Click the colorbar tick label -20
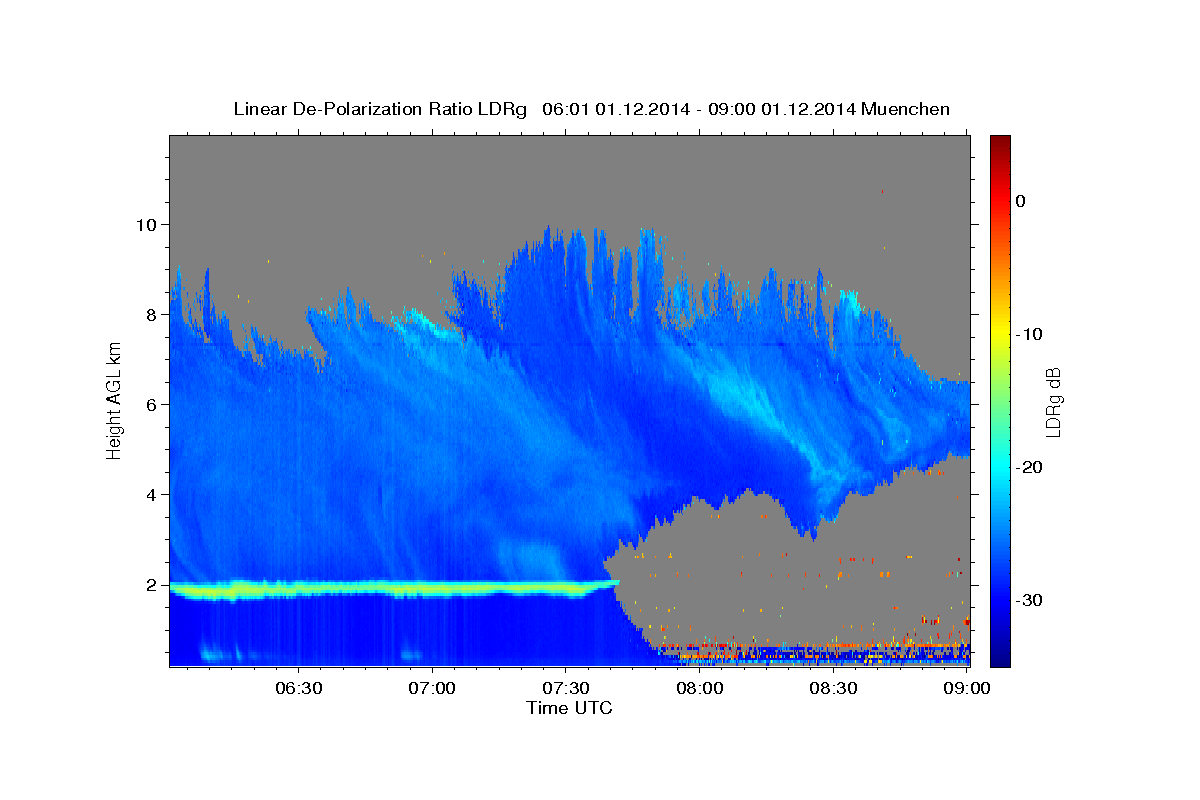This screenshot has width=1200, height=800. [1029, 467]
